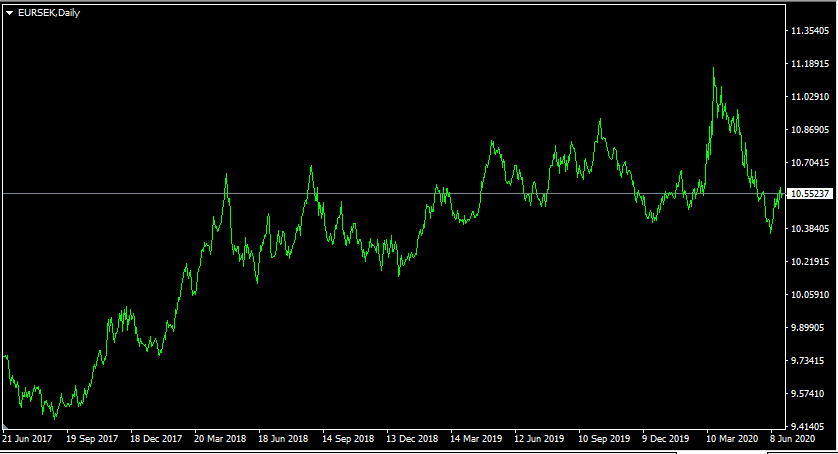Screen dimensions: 838x454
Task: Select price level 10.86905 on the scale
Action: (x=810, y=130)
